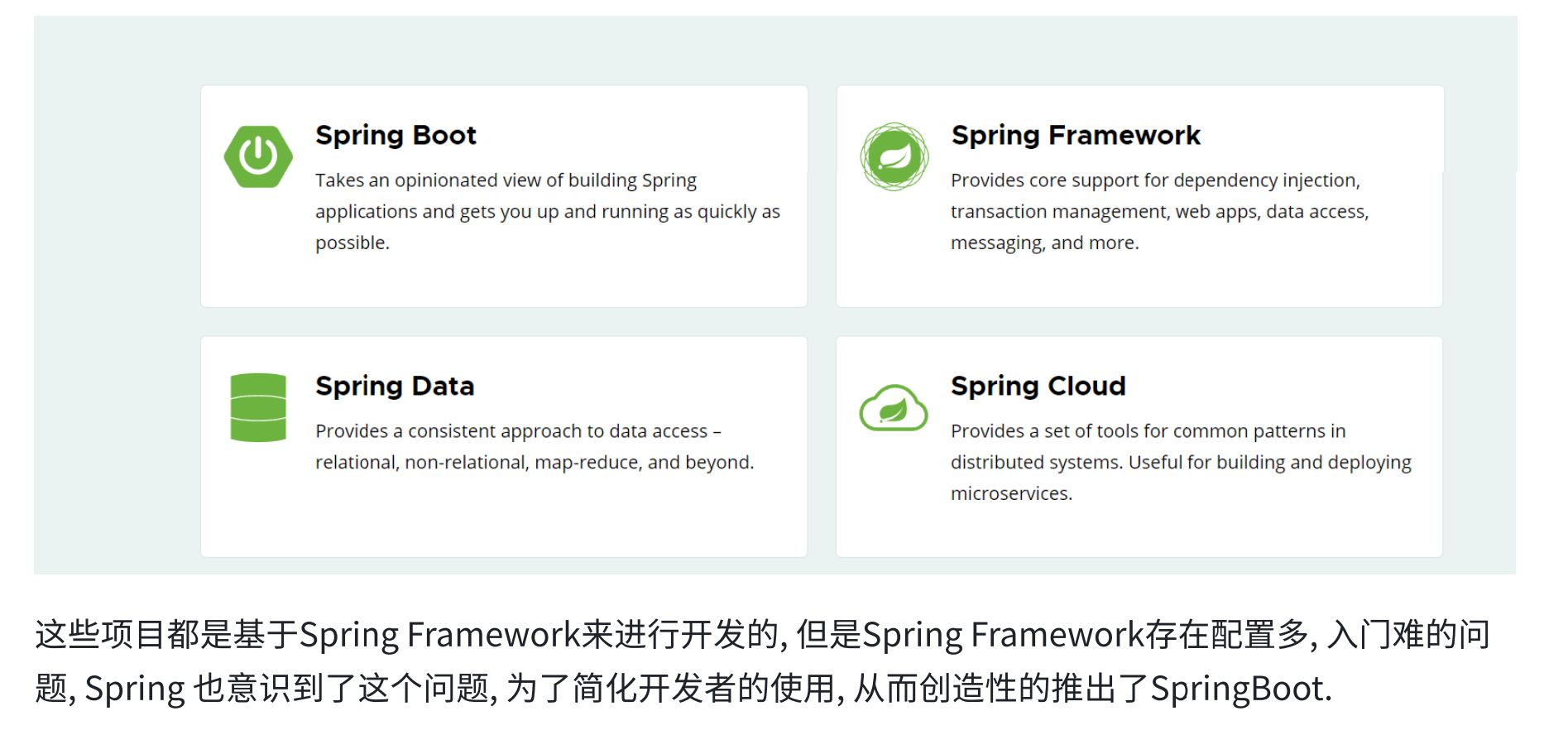
Task: Click the Spring Data database cylinder icon
Action: 258,407
